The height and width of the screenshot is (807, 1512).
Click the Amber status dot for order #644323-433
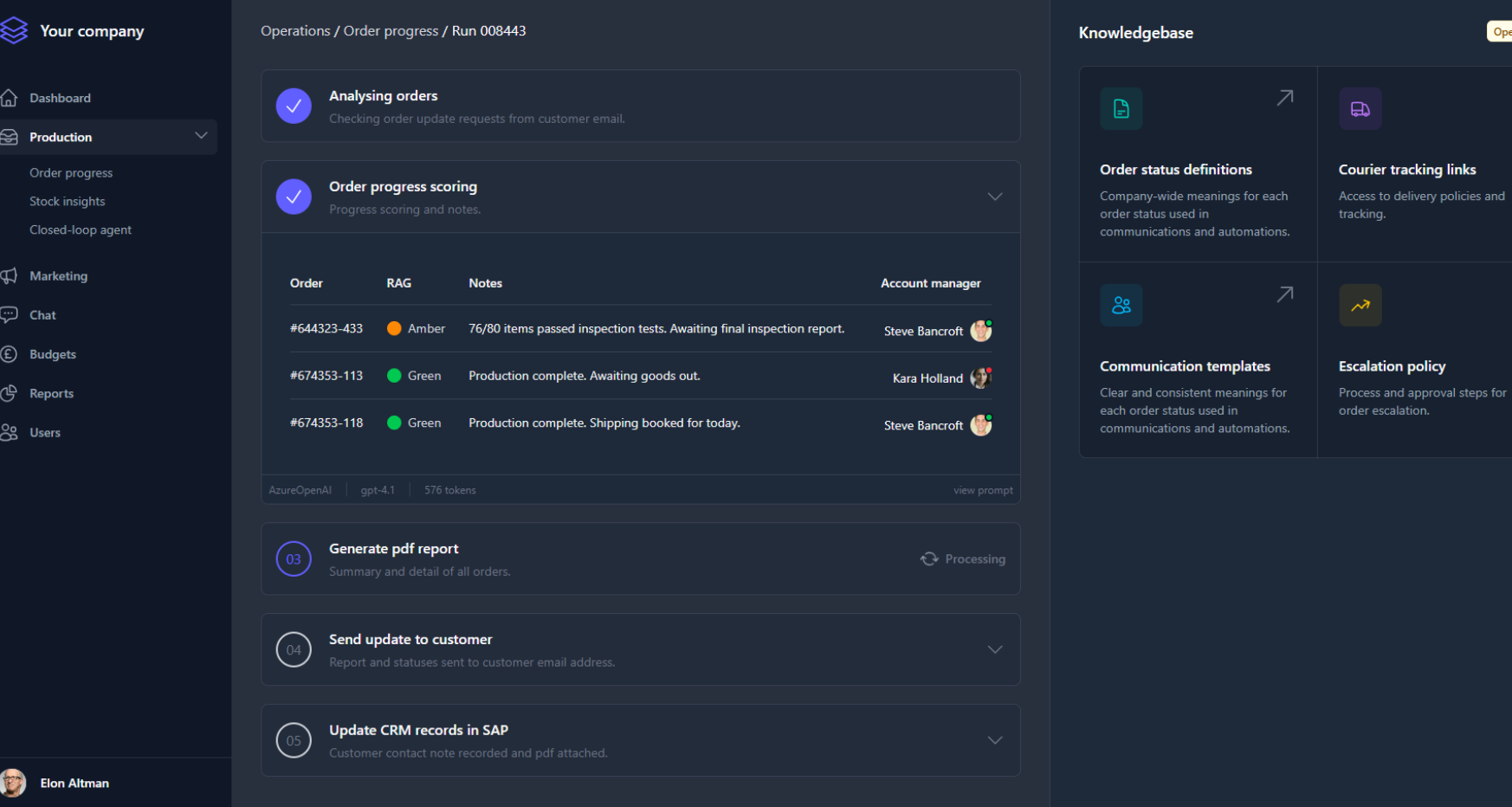pos(394,329)
